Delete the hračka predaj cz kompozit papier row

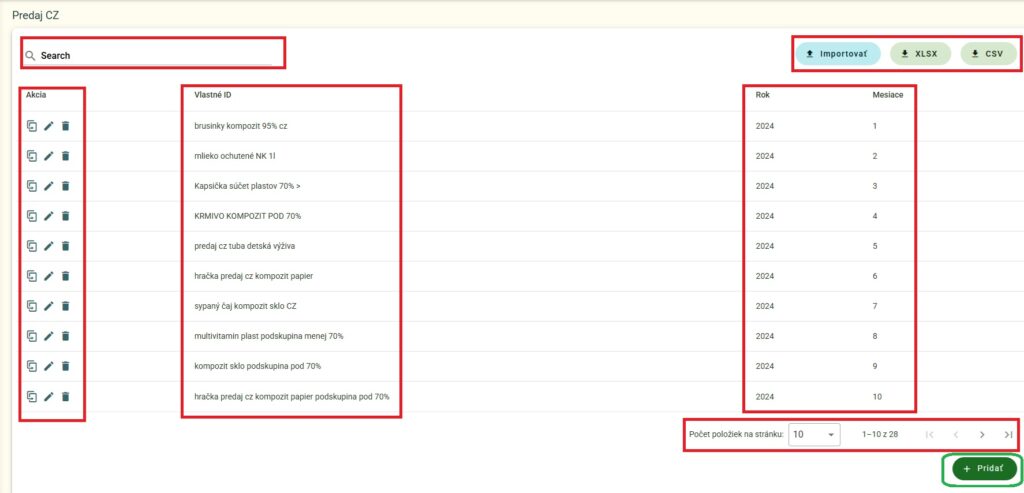[66, 276]
